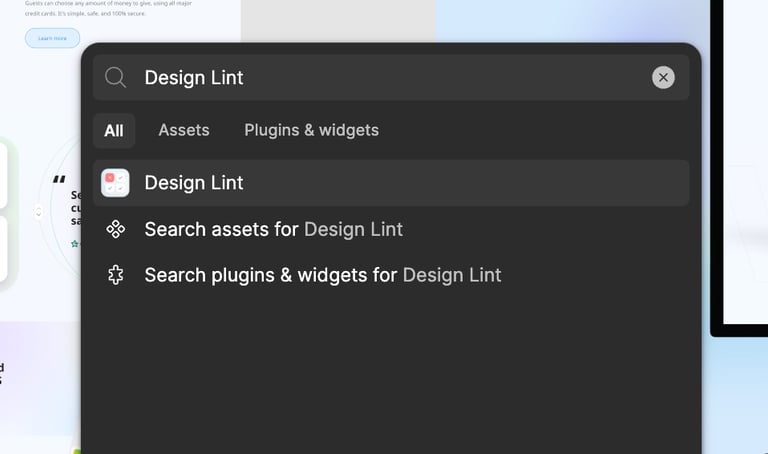Clear the search field with the X button
768x454 pixels.
pos(663,77)
